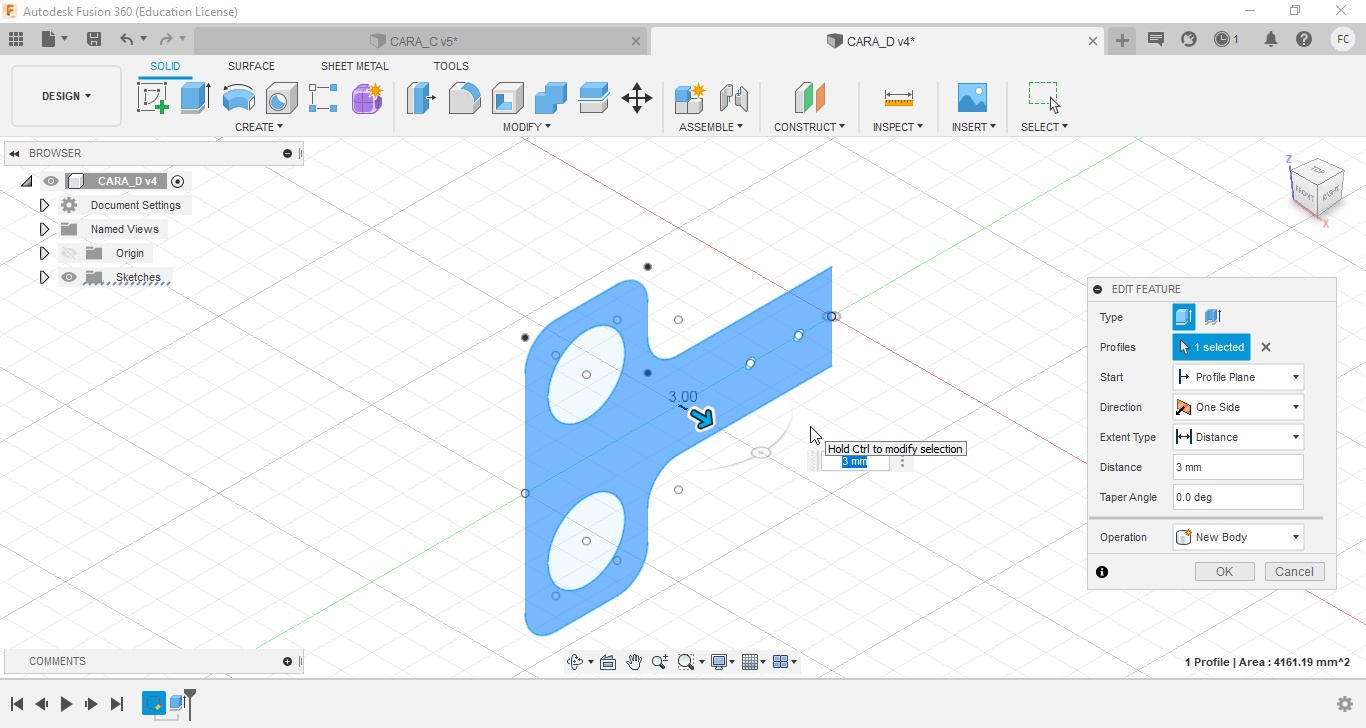The image size is (1366, 728).
Task: Select the Shell tool
Action: (508, 97)
